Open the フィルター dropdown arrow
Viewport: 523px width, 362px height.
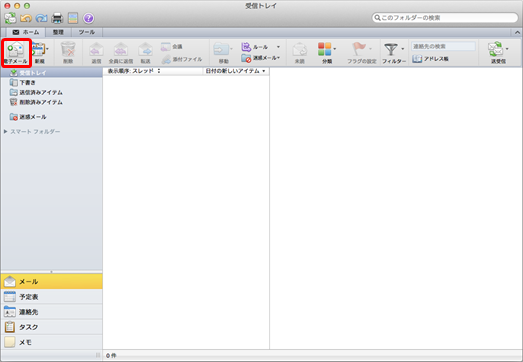403,49
